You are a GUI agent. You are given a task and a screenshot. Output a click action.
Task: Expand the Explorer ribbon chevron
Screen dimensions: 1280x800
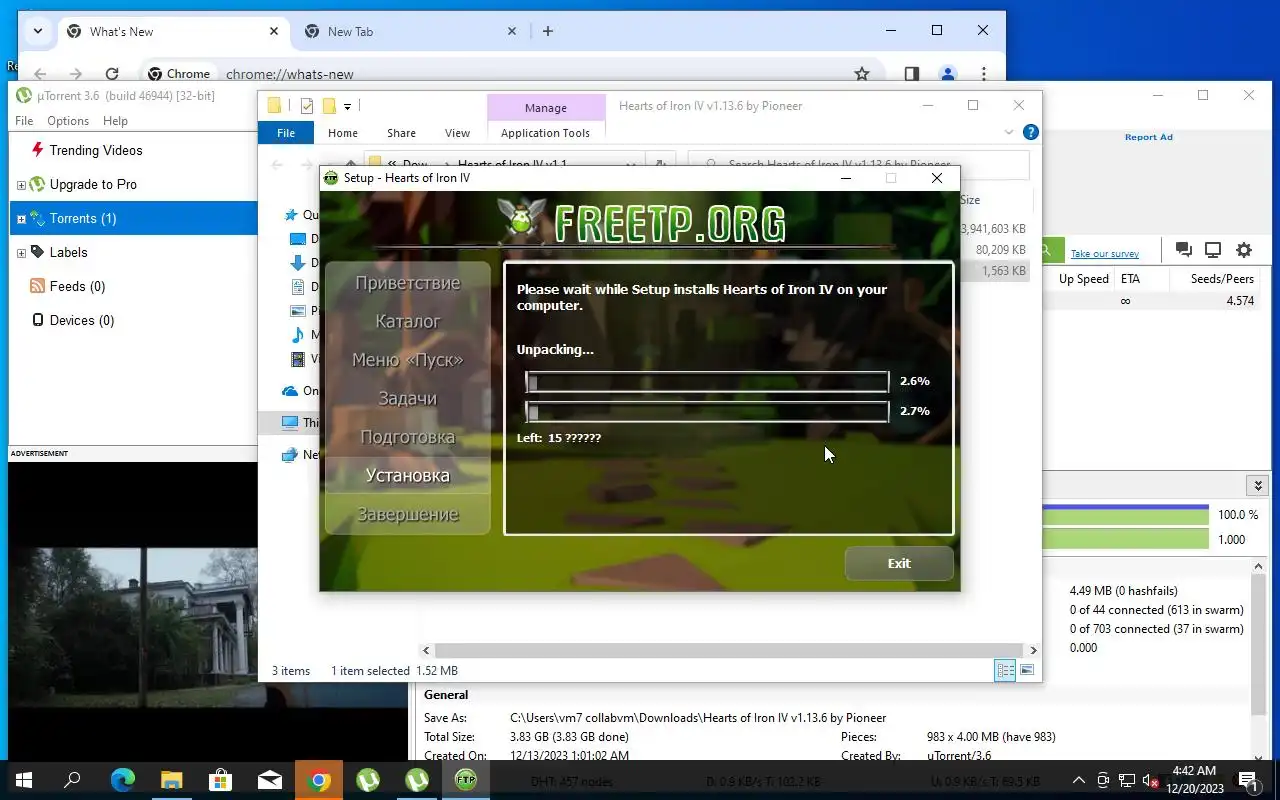point(1009,132)
